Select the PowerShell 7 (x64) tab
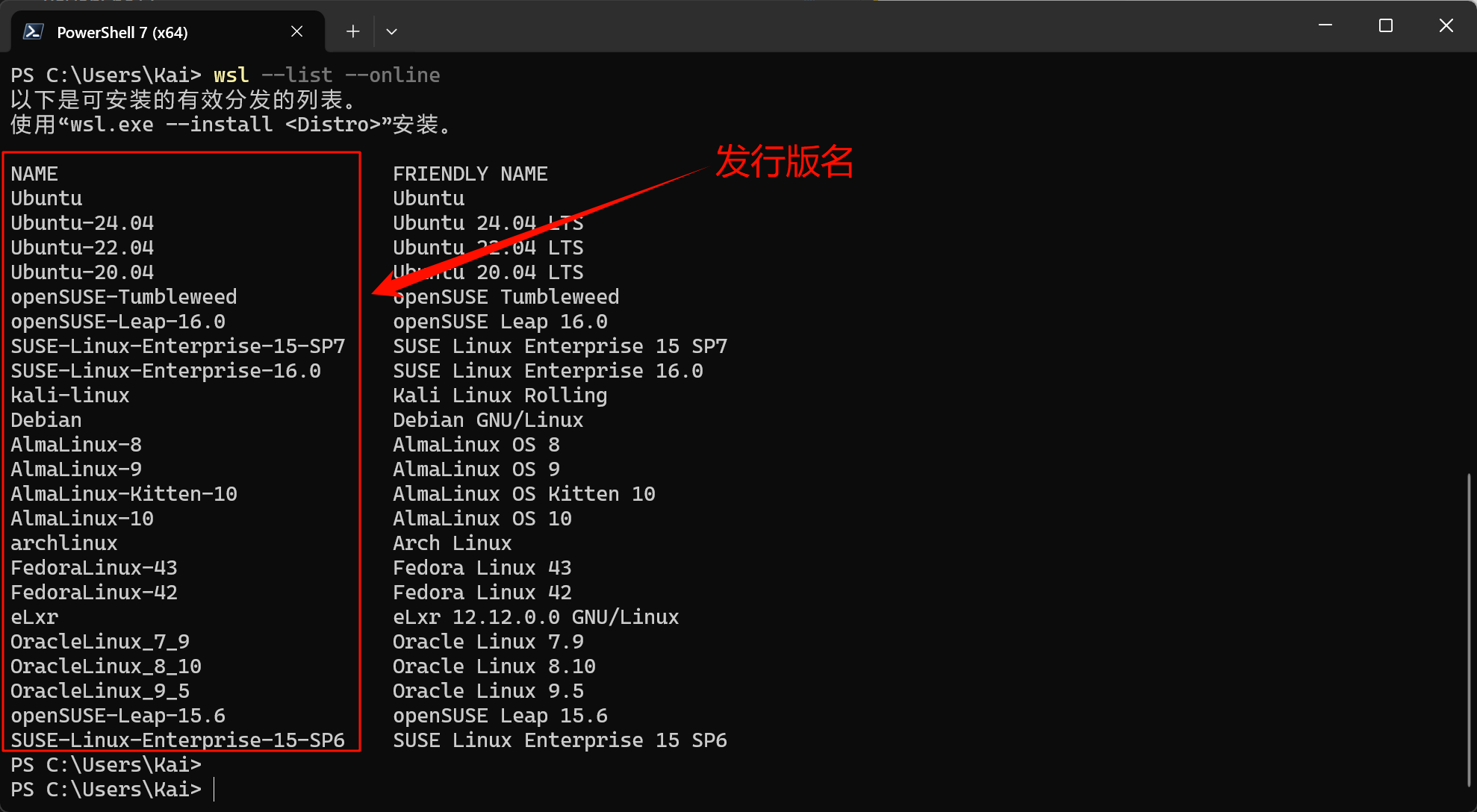The image size is (1477, 812). point(122,32)
